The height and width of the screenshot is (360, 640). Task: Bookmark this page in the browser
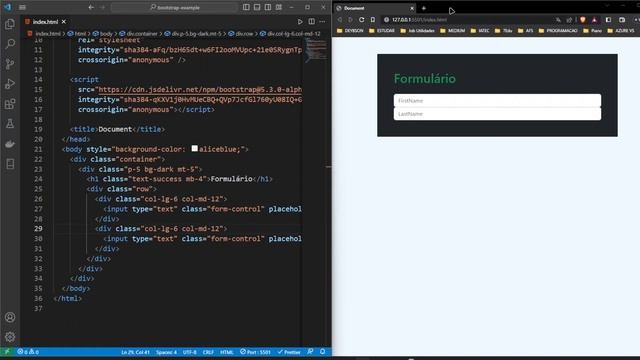373,20
